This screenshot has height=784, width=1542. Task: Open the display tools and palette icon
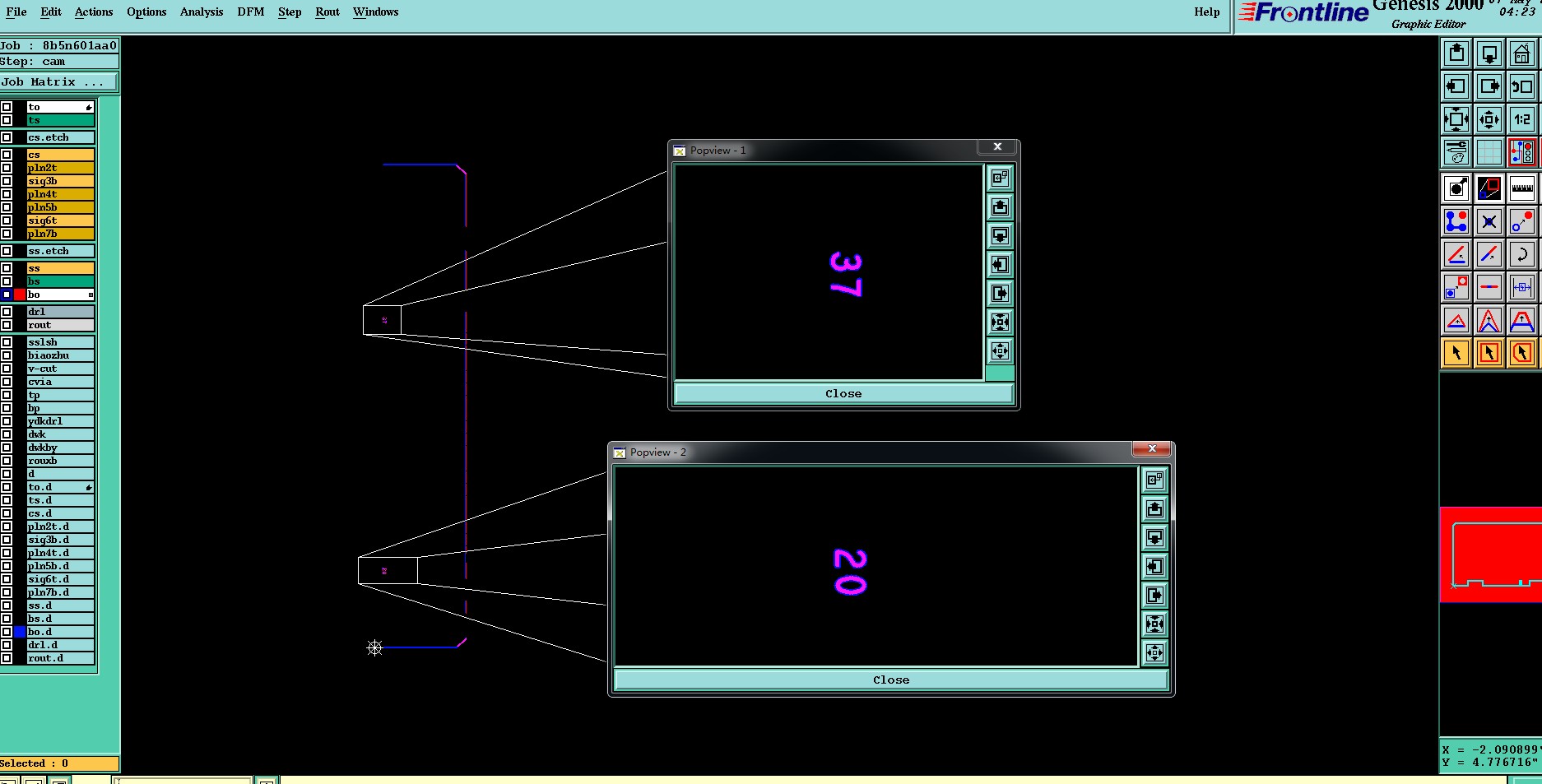(1456, 152)
